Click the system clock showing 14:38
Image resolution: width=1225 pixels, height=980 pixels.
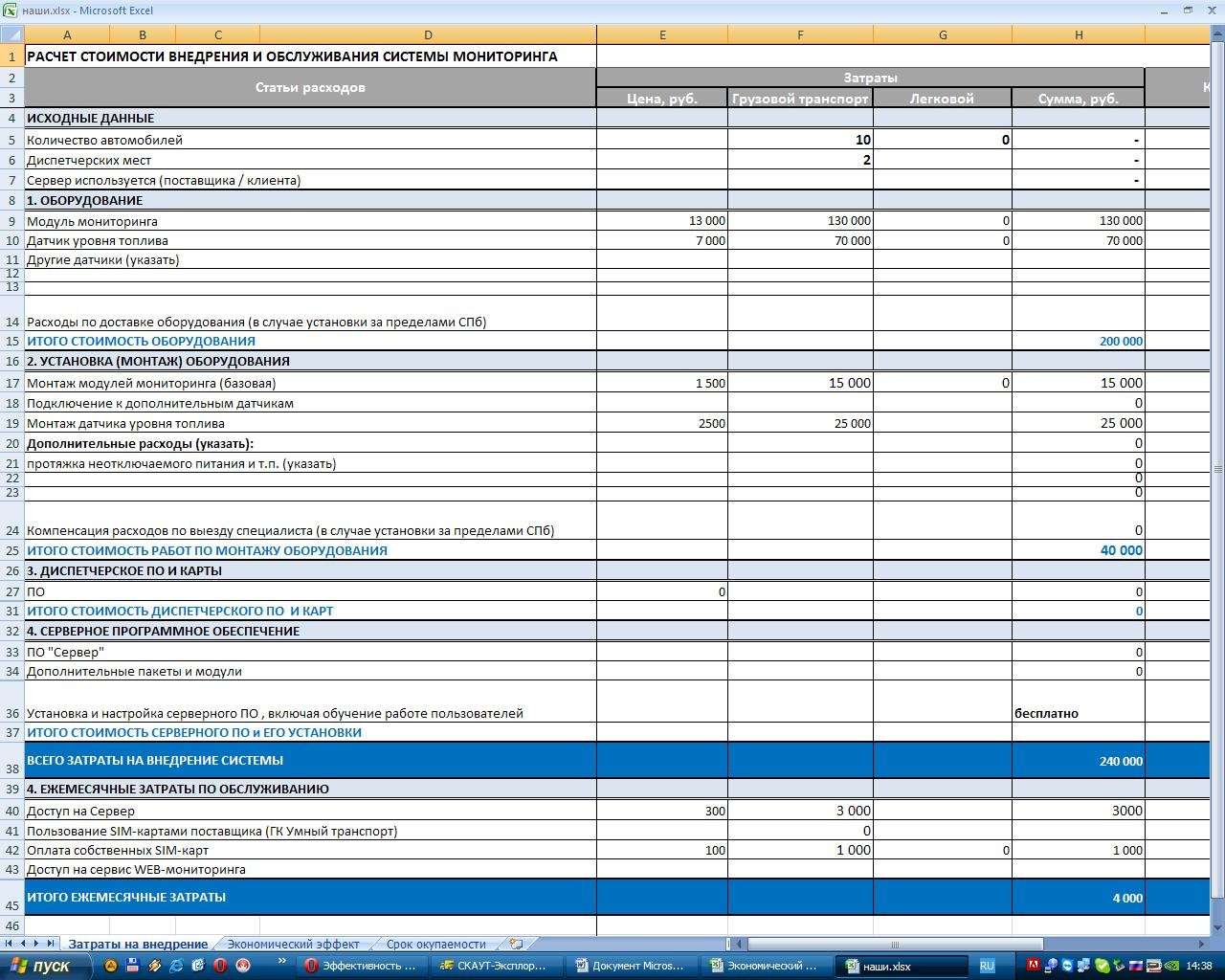click(x=1200, y=966)
